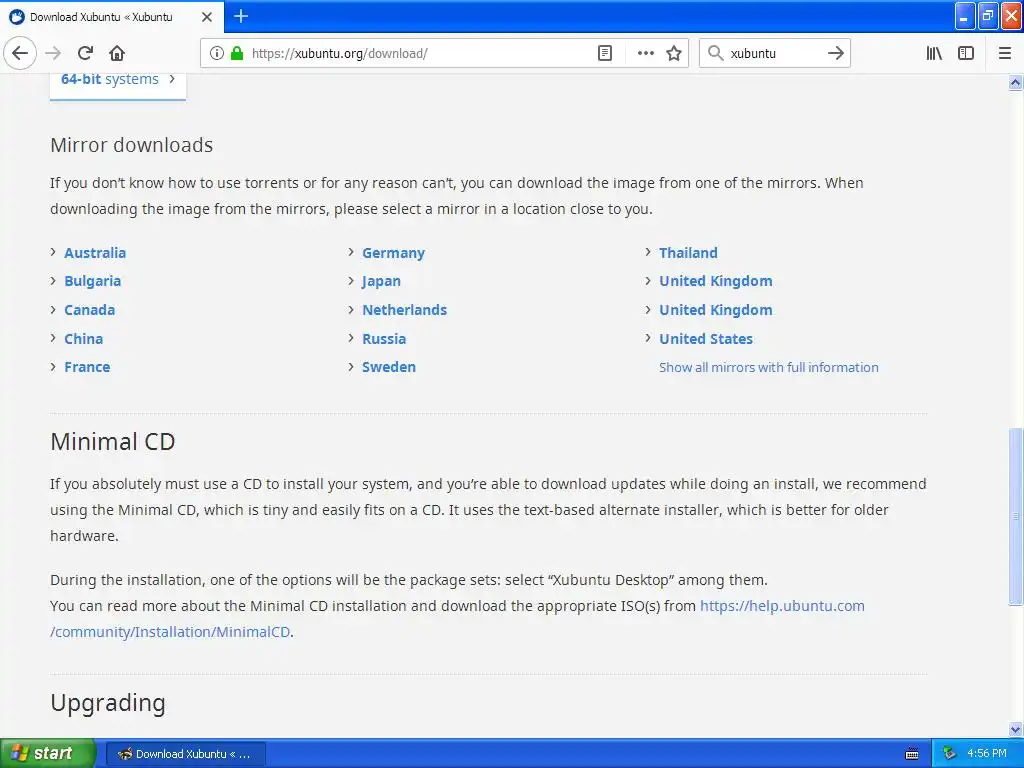The width and height of the screenshot is (1024, 768).
Task: Click the xubuntu search box
Action: pos(775,53)
